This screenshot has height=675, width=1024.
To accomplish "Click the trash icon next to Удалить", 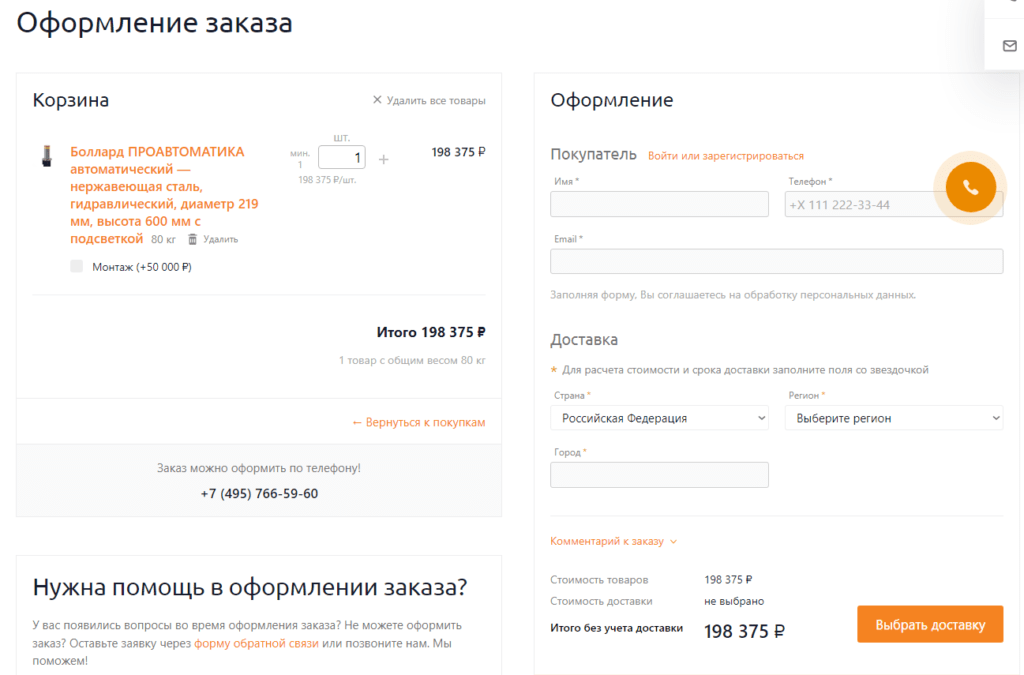I will point(193,240).
